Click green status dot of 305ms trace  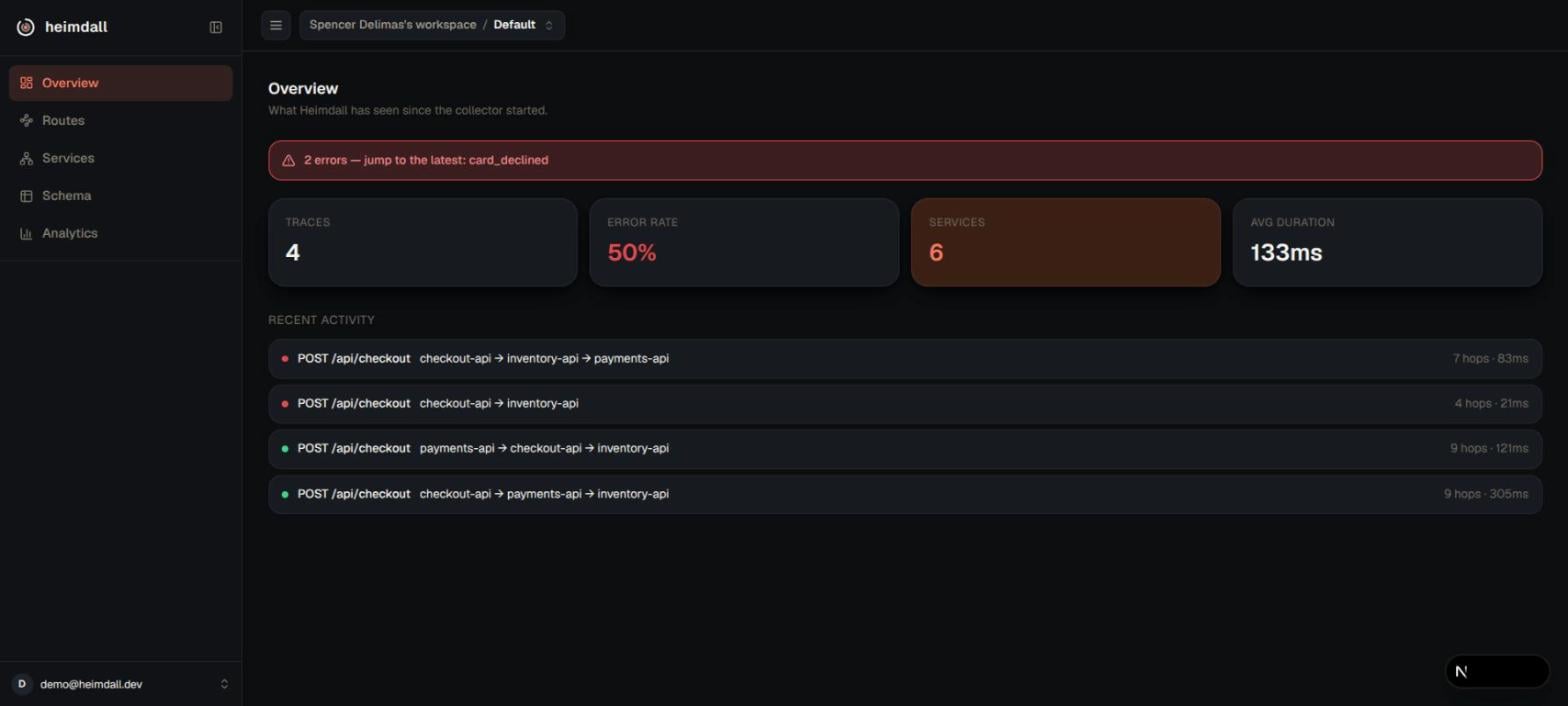[x=285, y=494]
